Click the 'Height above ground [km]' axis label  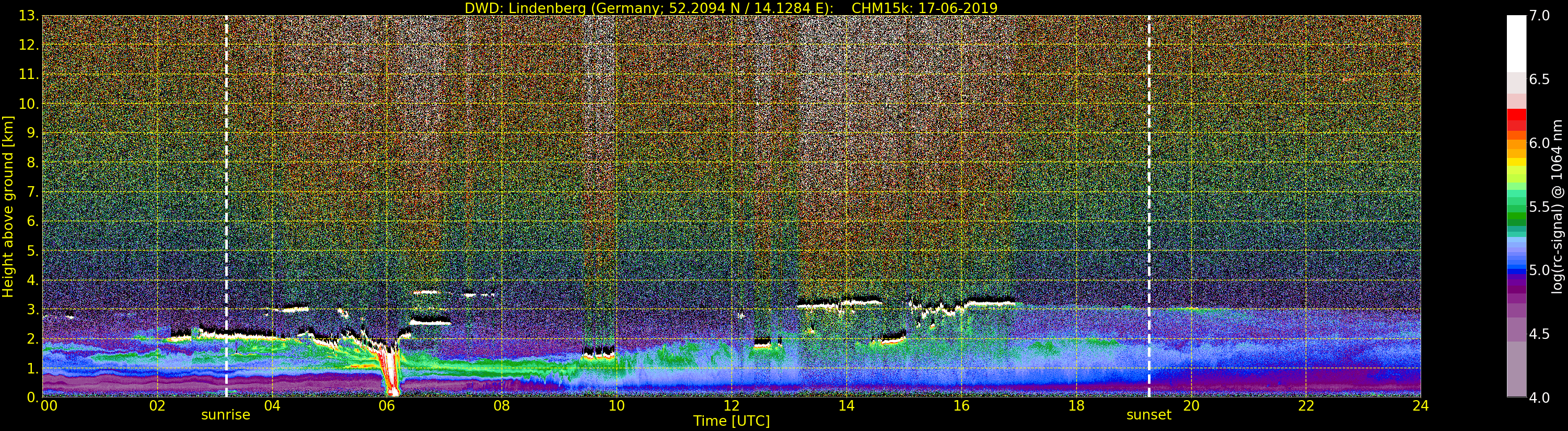[x=8, y=206]
